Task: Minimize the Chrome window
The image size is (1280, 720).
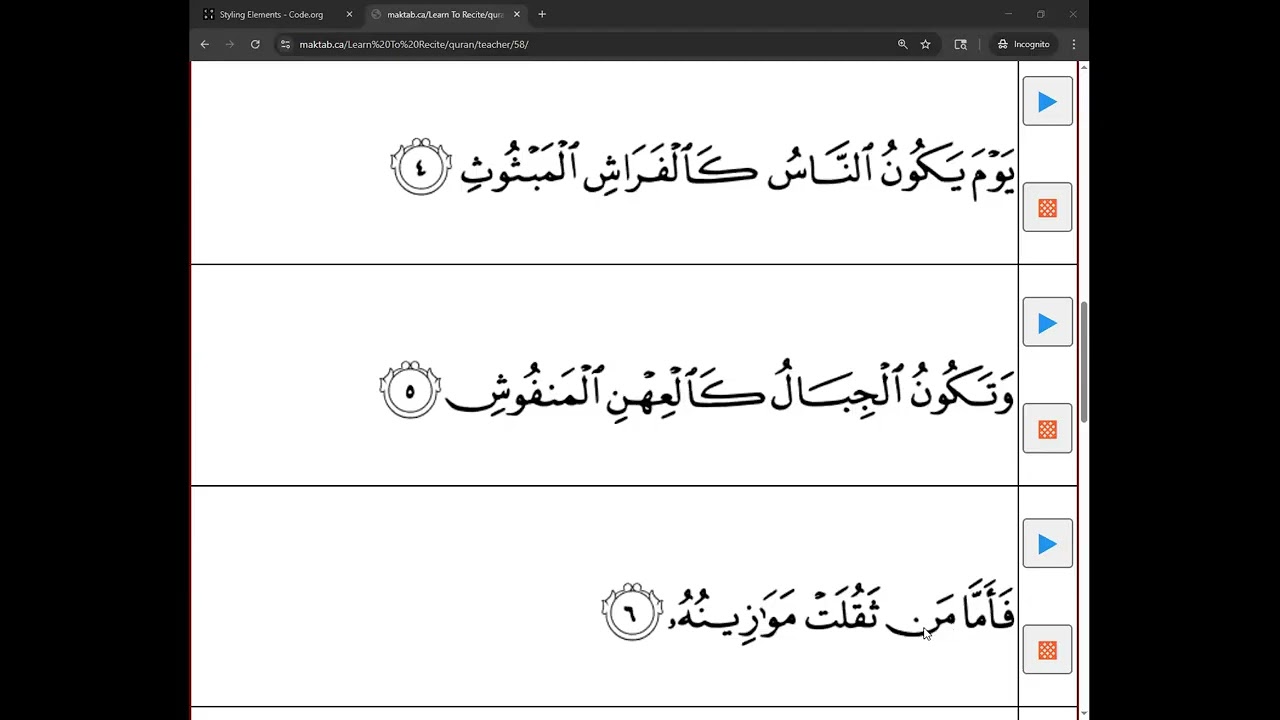Action: [x=1008, y=14]
